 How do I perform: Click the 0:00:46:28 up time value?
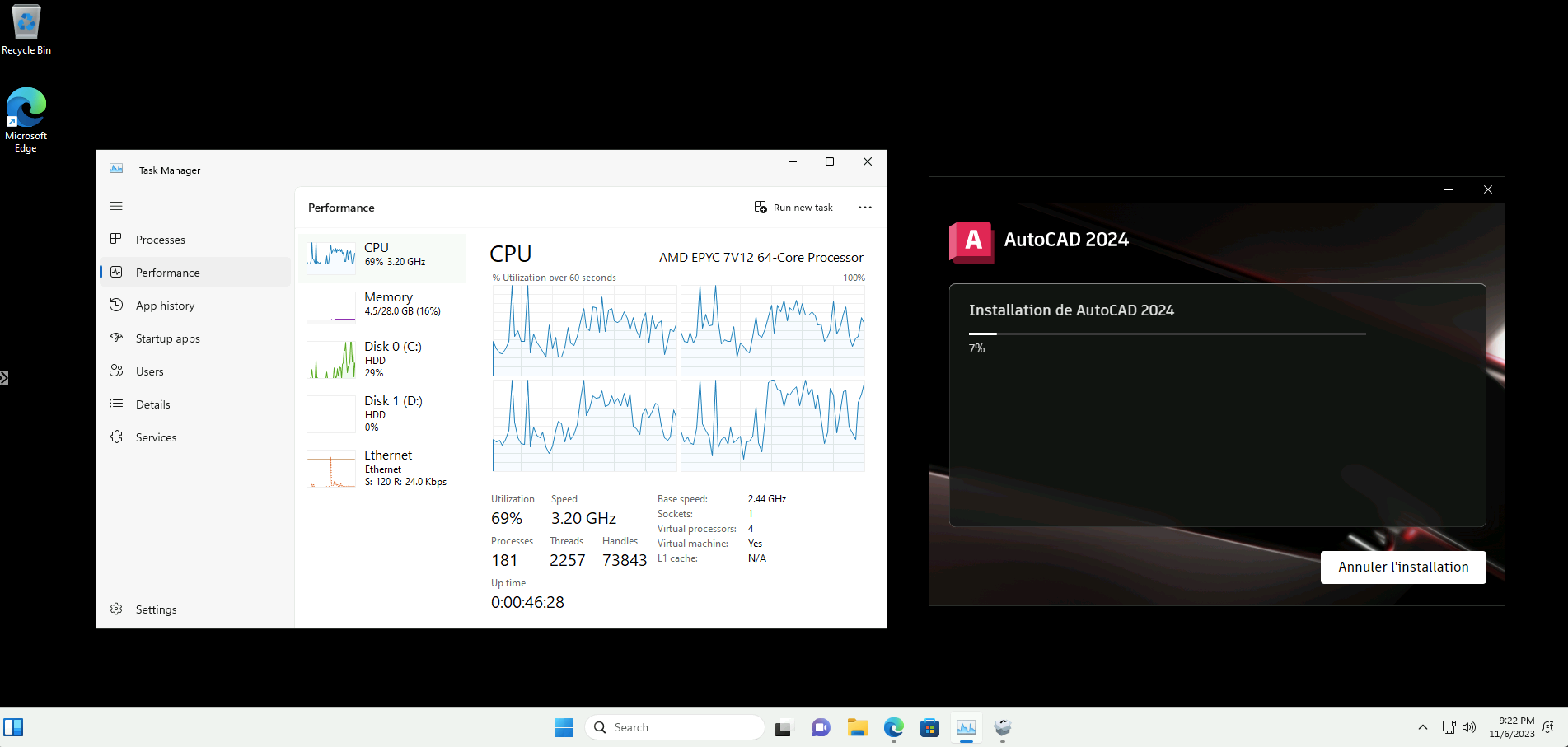click(527, 602)
